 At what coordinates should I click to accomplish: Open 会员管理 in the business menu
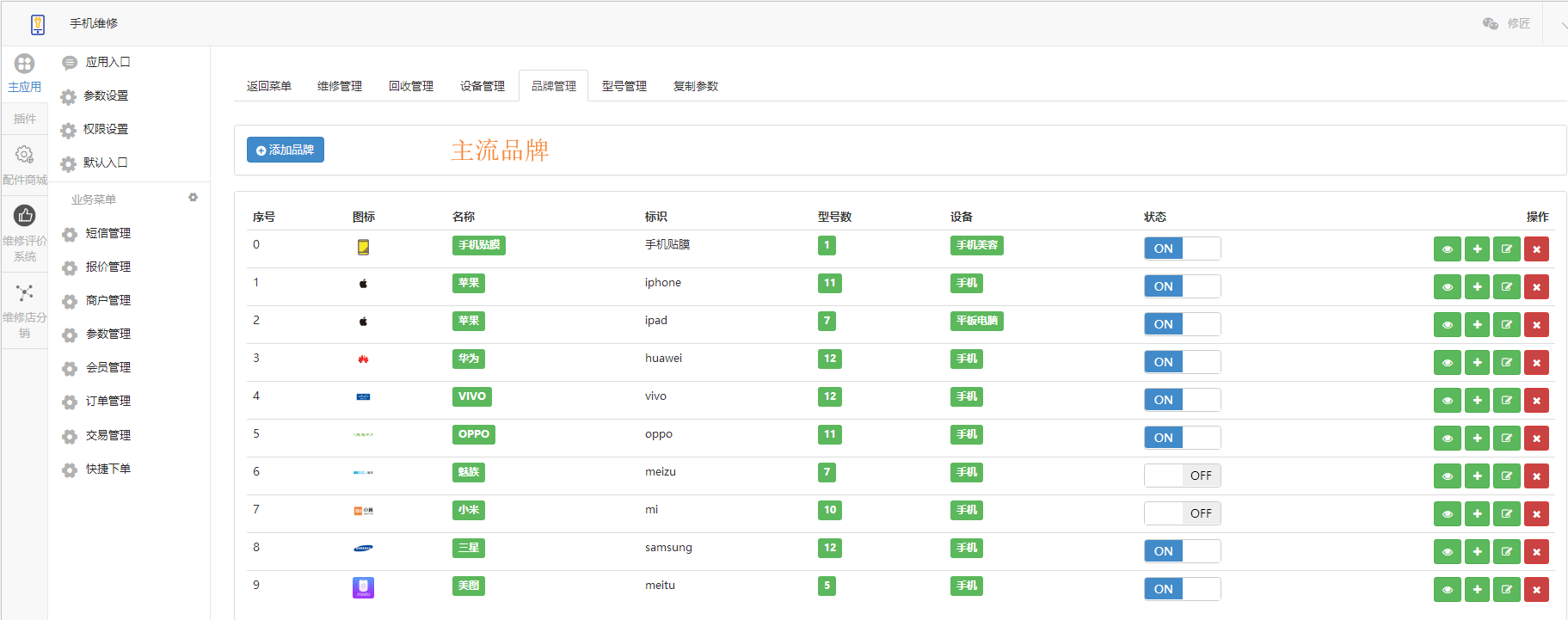pyautogui.click(x=108, y=367)
